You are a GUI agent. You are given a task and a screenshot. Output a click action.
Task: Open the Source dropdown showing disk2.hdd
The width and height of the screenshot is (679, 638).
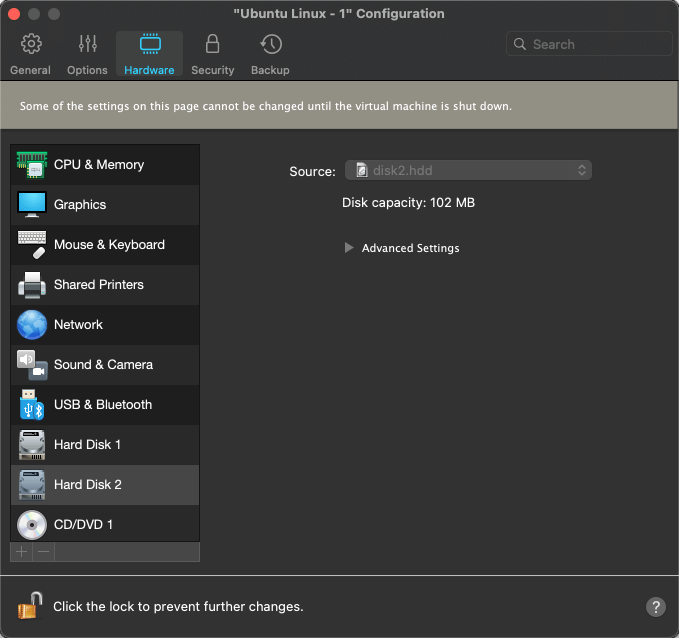468,170
